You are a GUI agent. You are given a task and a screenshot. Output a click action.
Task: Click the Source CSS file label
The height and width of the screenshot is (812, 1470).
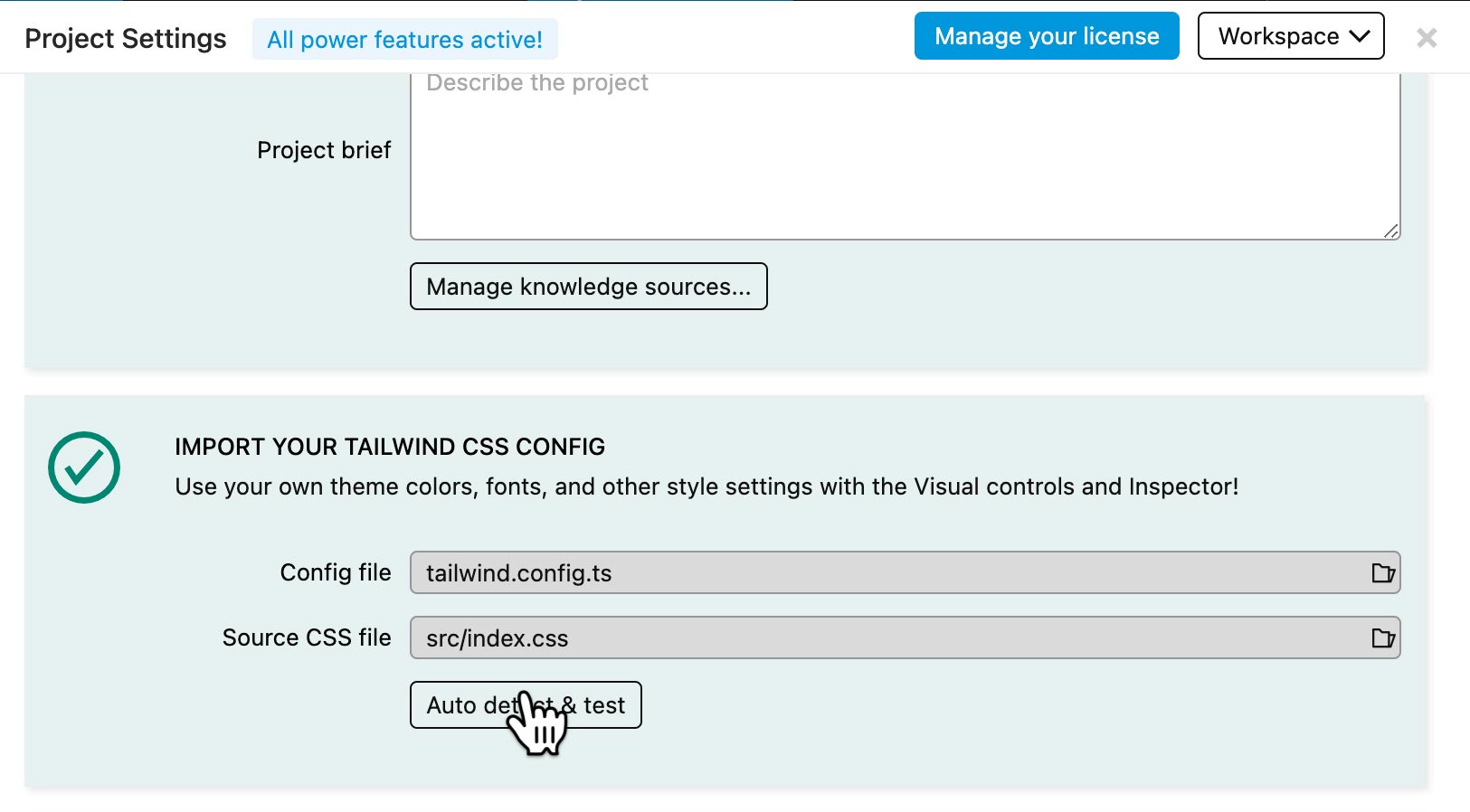(307, 637)
